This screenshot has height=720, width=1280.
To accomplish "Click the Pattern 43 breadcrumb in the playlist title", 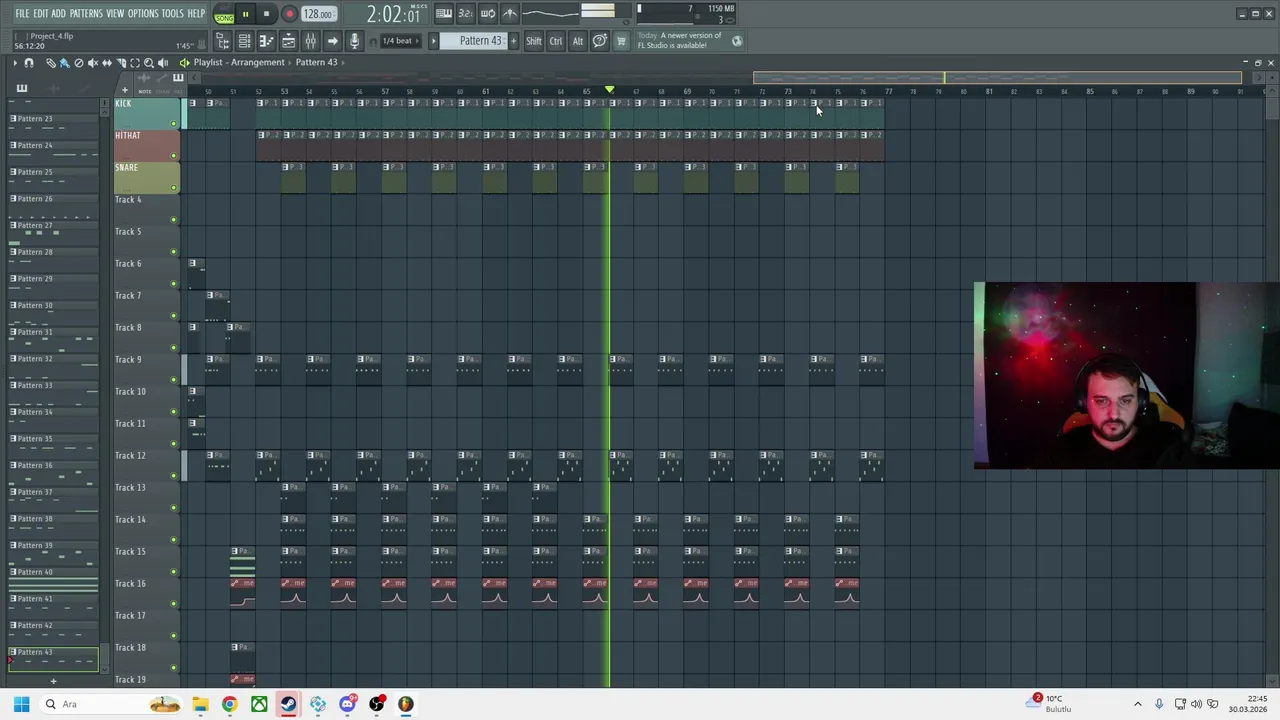I will (x=316, y=62).
